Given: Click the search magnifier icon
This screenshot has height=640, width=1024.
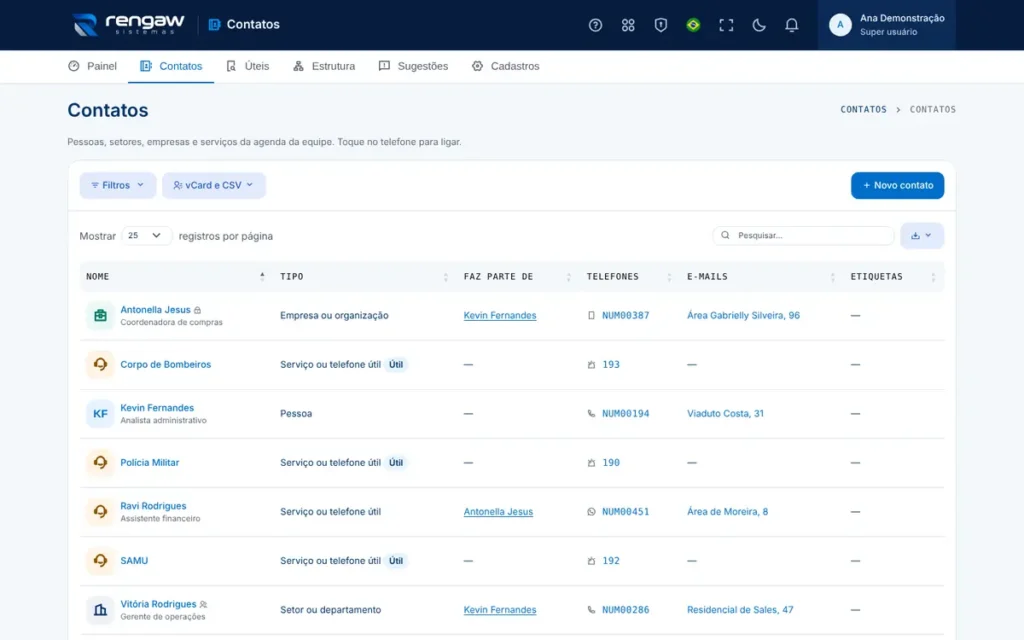Looking at the screenshot, I should pos(725,235).
